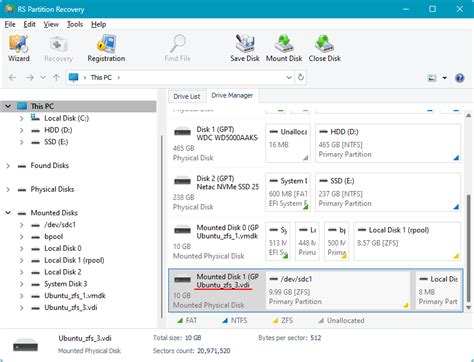This screenshot has width=474, height=362.
Task: Select the 600 MB EFI System partition
Action: pos(288,192)
